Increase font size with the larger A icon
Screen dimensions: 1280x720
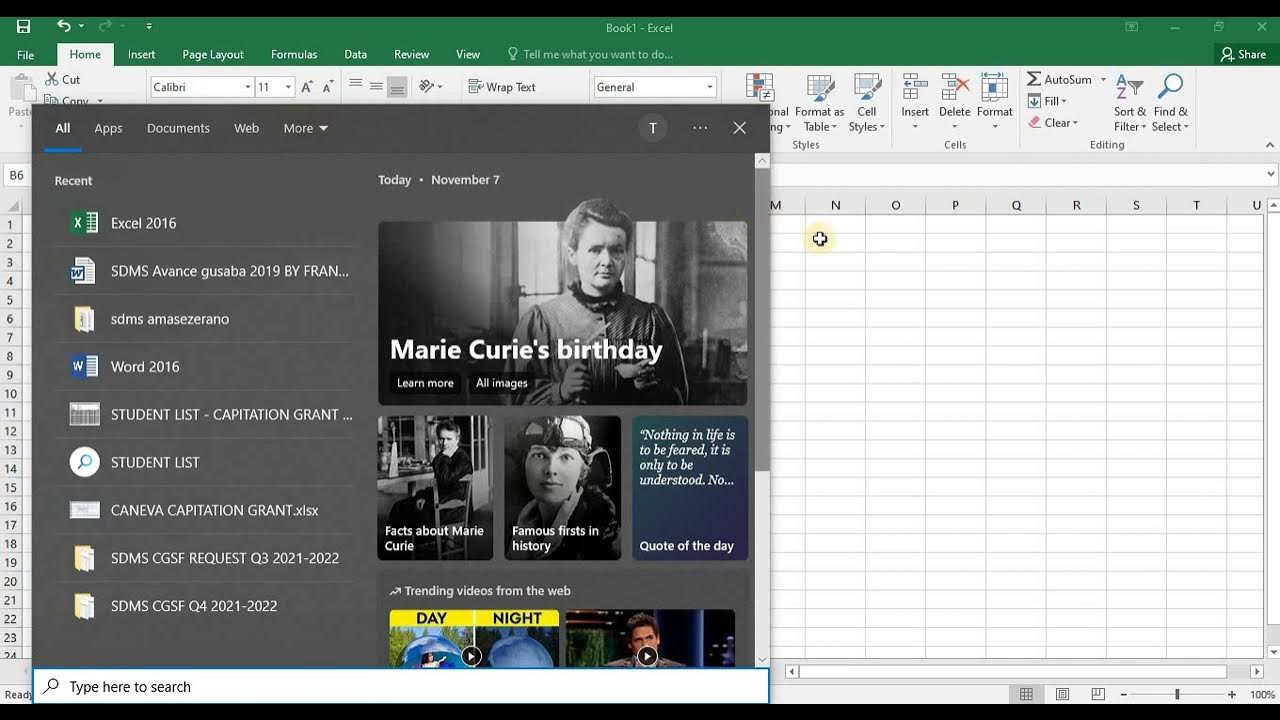click(x=307, y=87)
